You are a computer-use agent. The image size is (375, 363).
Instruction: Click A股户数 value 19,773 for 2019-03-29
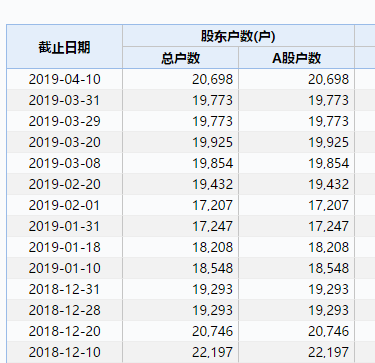point(329,121)
